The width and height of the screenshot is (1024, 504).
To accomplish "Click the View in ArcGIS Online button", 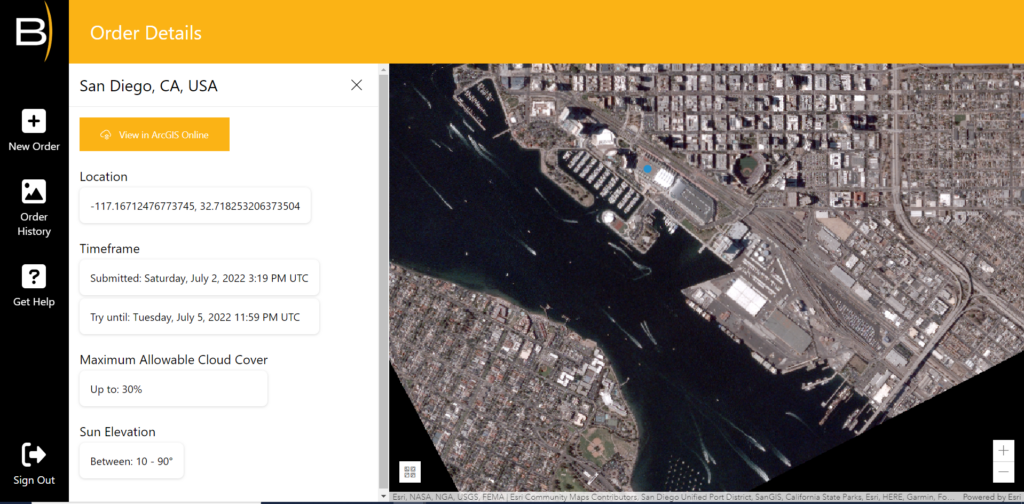I will click(x=155, y=134).
